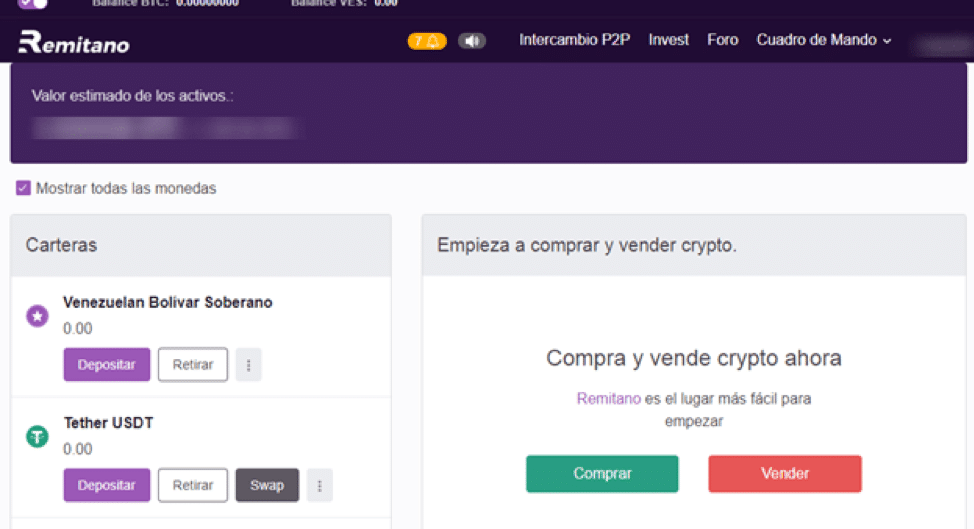This screenshot has width=974, height=529.
Task: Click the Valor estimado de los activos label
Action: [x=132, y=96]
